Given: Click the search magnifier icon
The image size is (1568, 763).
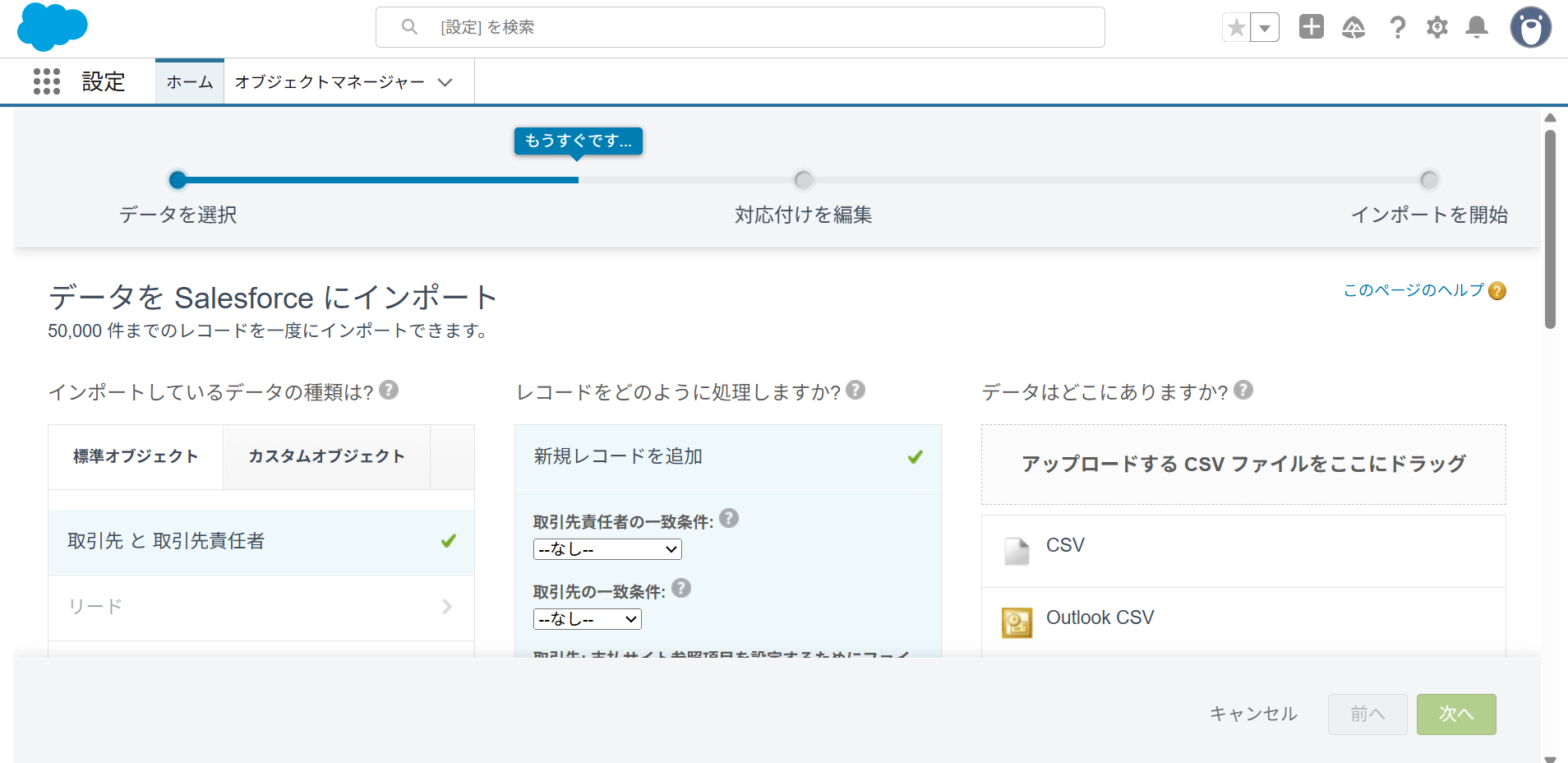Looking at the screenshot, I should pyautogui.click(x=409, y=27).
